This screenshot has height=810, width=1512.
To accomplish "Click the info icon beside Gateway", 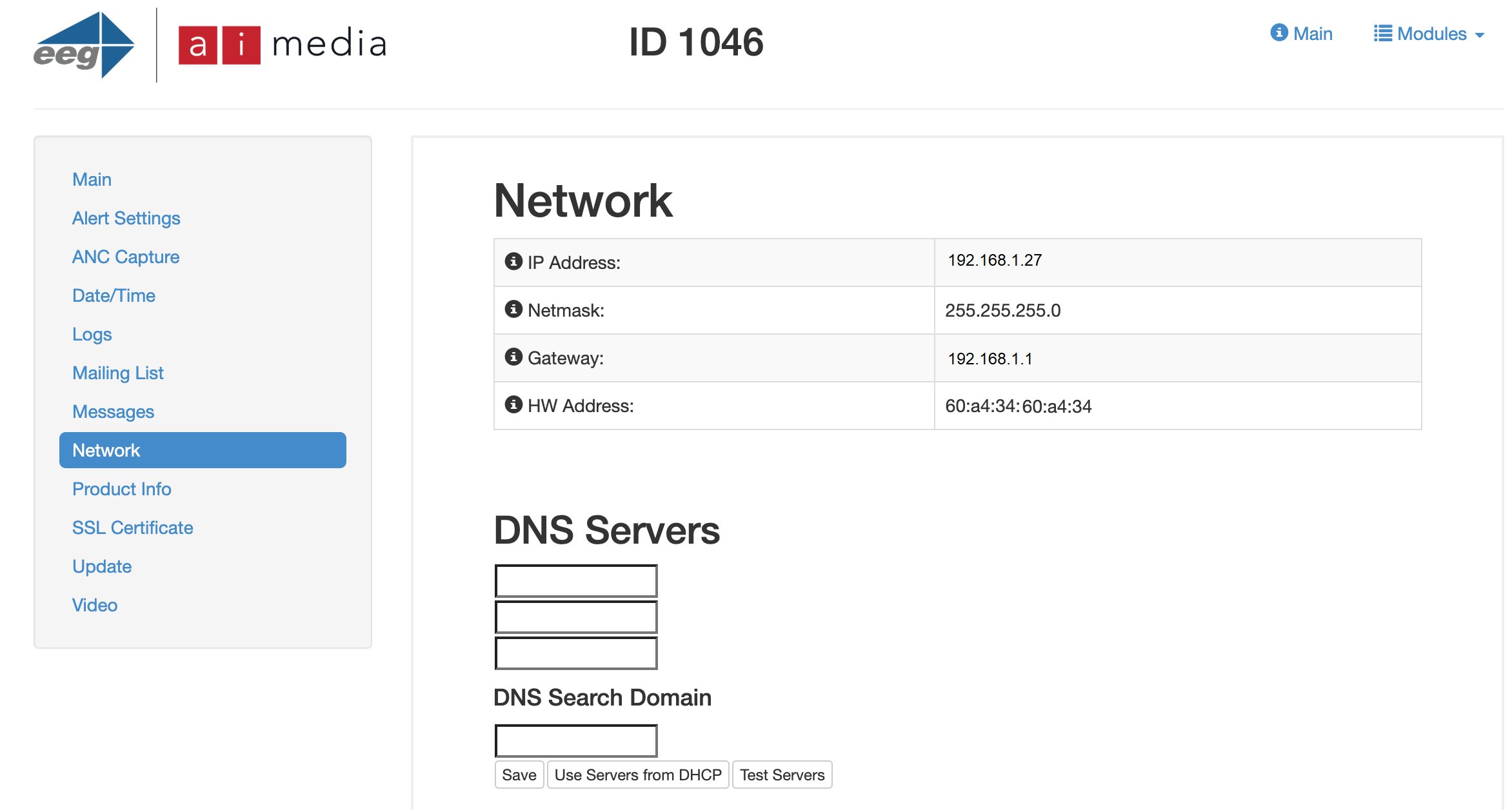I will [513, 357].
